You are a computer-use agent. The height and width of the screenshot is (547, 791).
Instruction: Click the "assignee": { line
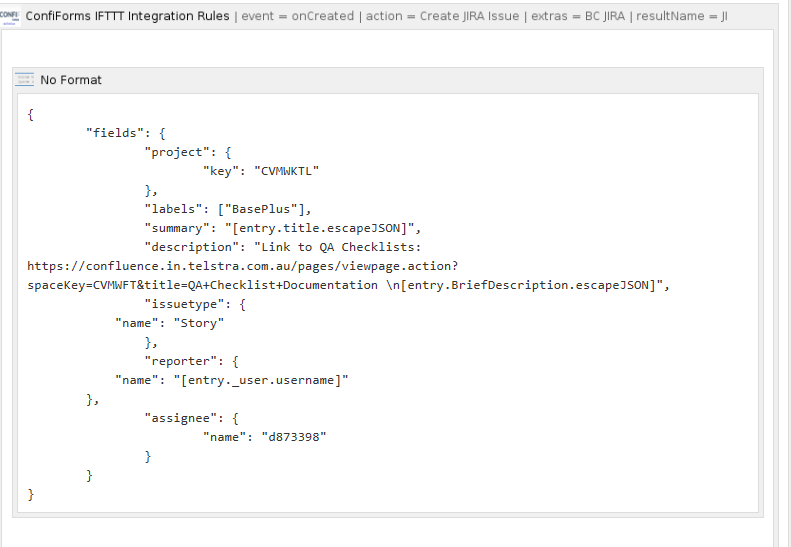(x=192, y=418)
